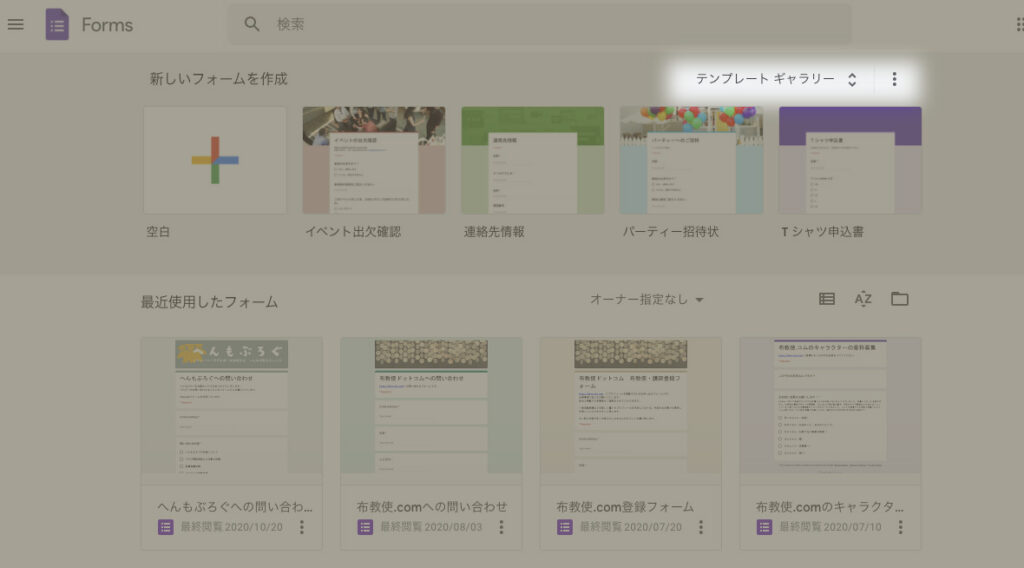Viewport: 1024px width, 568px height.
Task: Click 新しいフォームを作成 heading
Action: (x=218, y=79)
